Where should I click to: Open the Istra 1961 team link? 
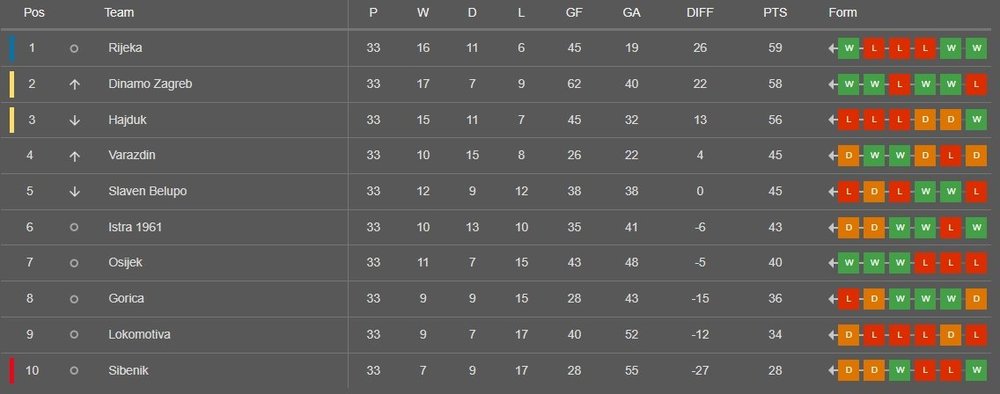point(135,227)
